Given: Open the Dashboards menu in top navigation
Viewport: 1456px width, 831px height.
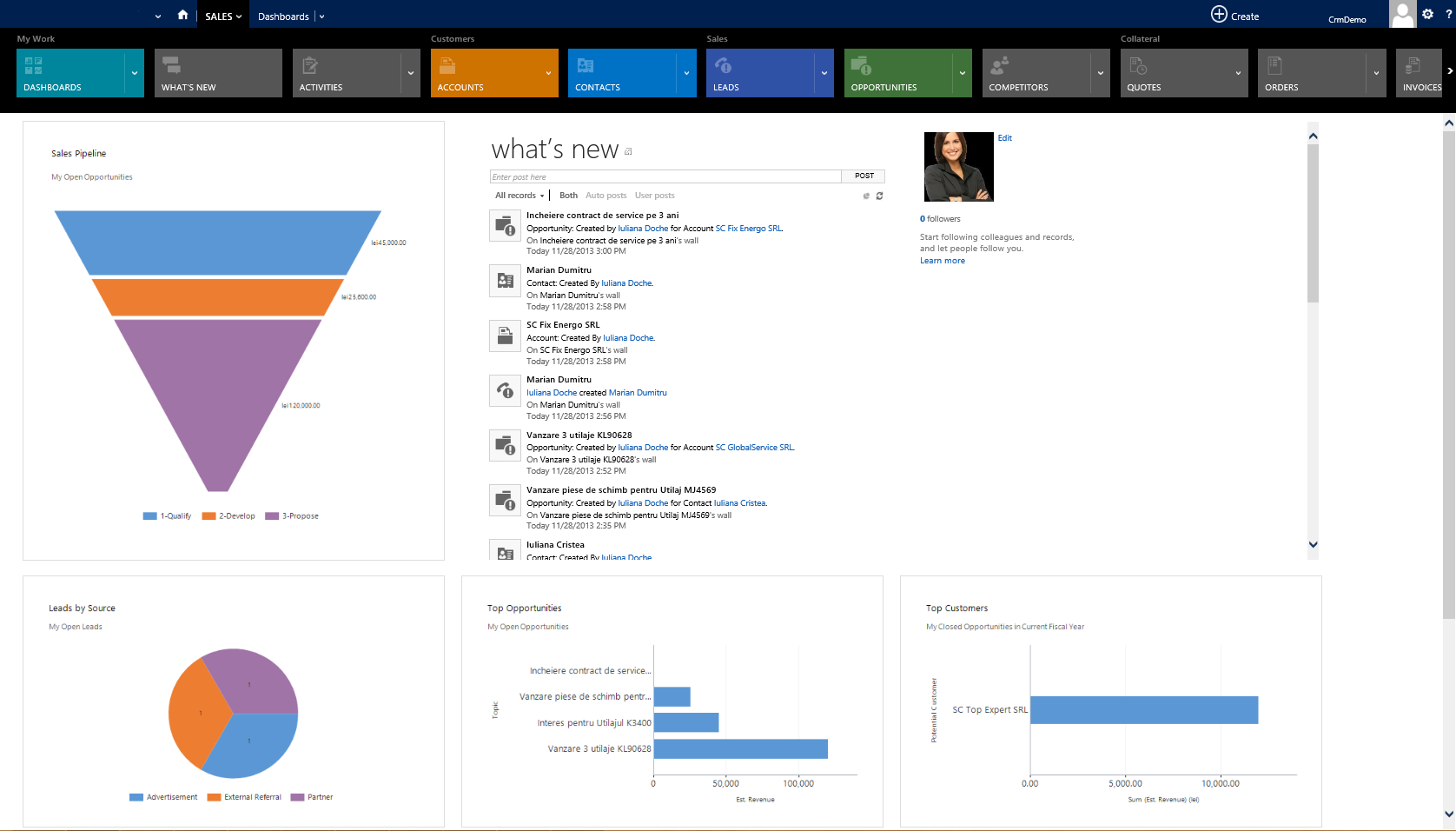Looking at the screenshot, I should coord(284,15).
